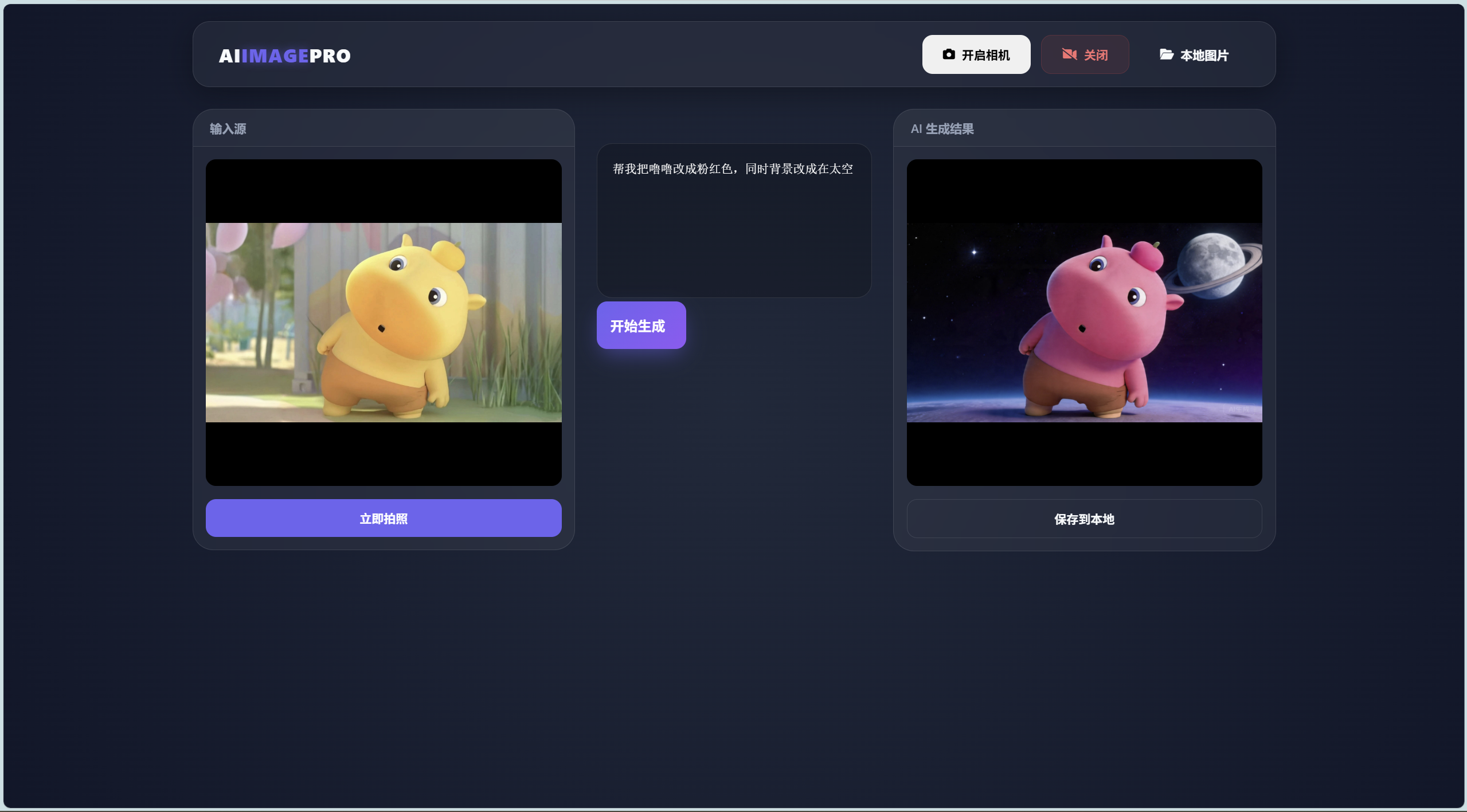Open local pictures via 本地图片 text

(1204, 56)
